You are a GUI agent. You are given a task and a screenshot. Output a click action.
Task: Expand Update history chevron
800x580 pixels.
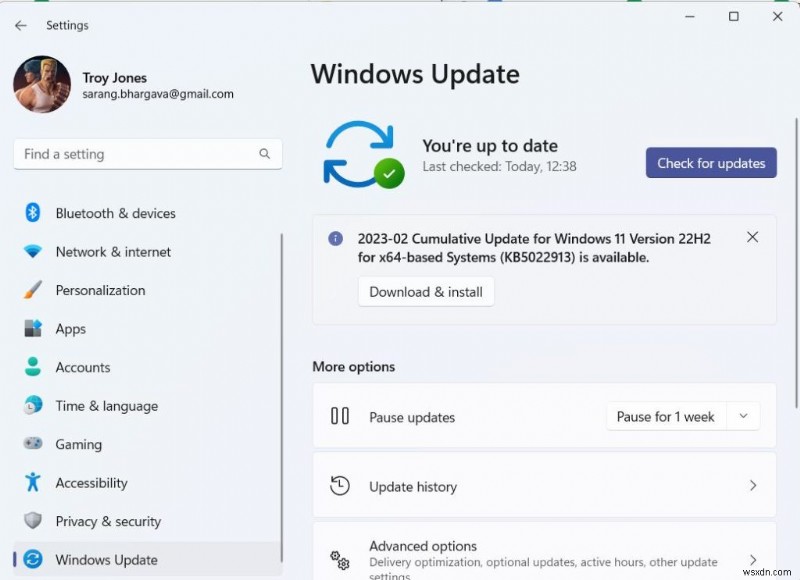click(753, 485)
